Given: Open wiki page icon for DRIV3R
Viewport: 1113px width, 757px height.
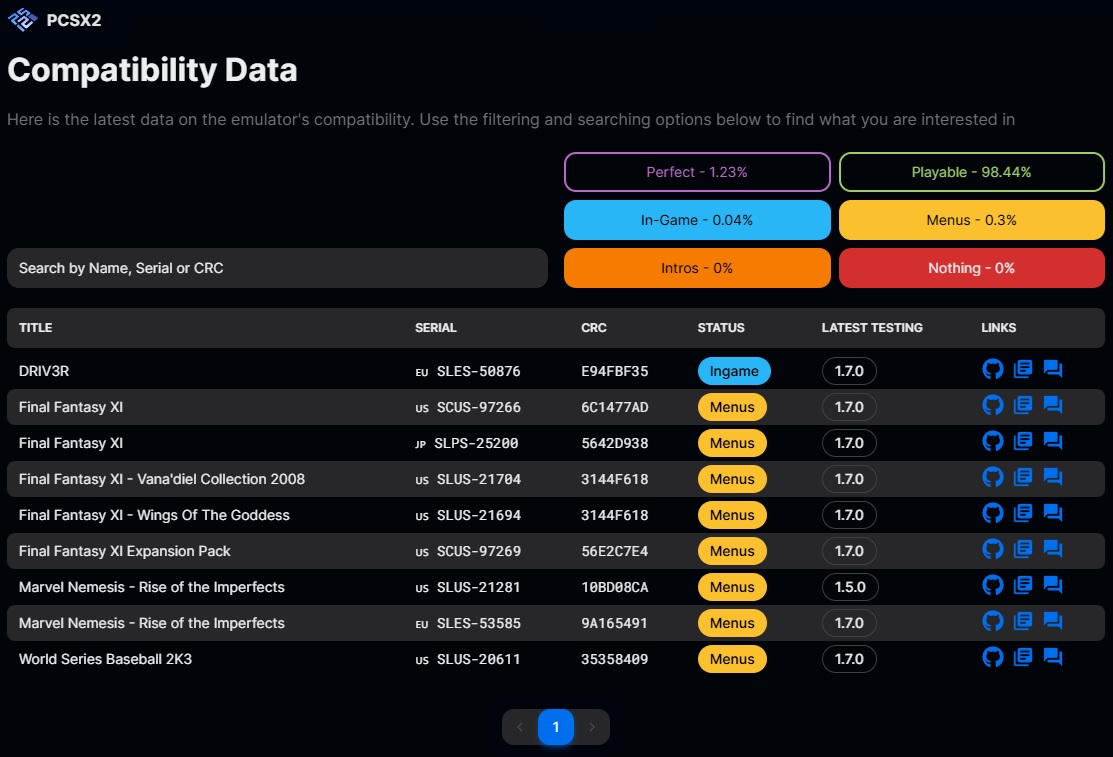Looking at the screenshot, I should [x=1022, y=370].
